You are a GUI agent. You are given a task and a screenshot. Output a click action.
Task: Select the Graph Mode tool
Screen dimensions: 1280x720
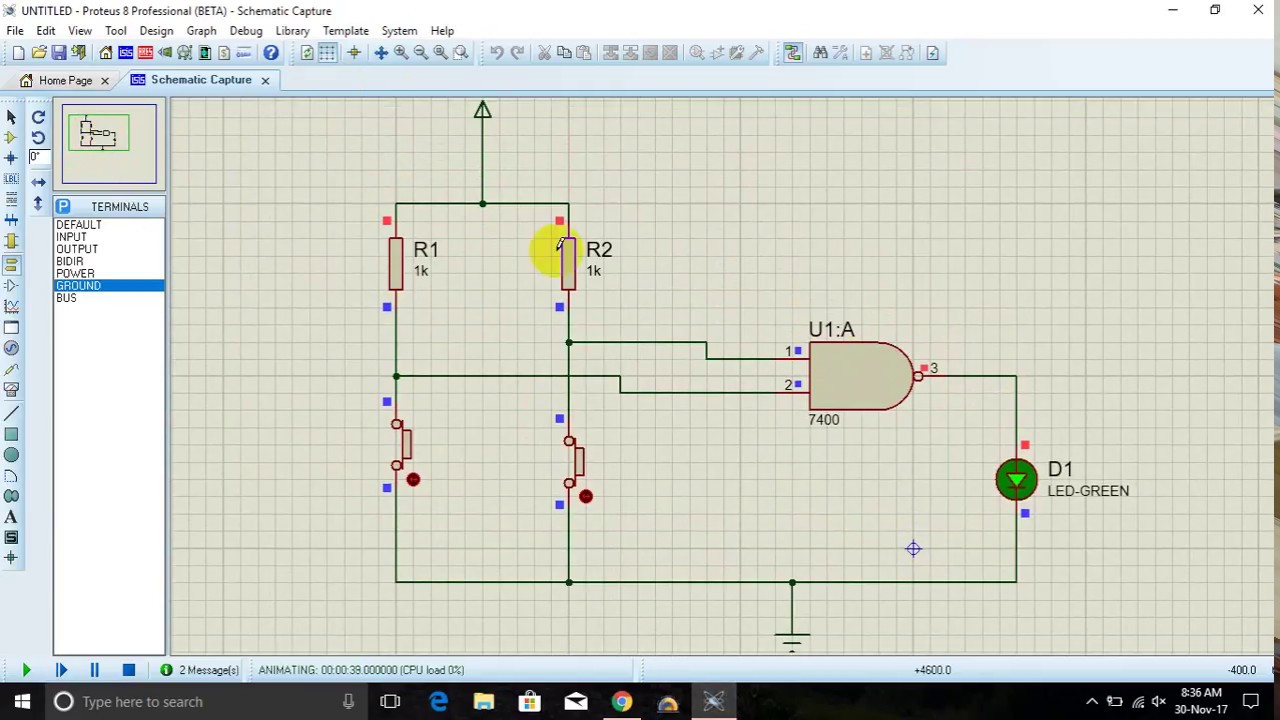pos(11,306)
